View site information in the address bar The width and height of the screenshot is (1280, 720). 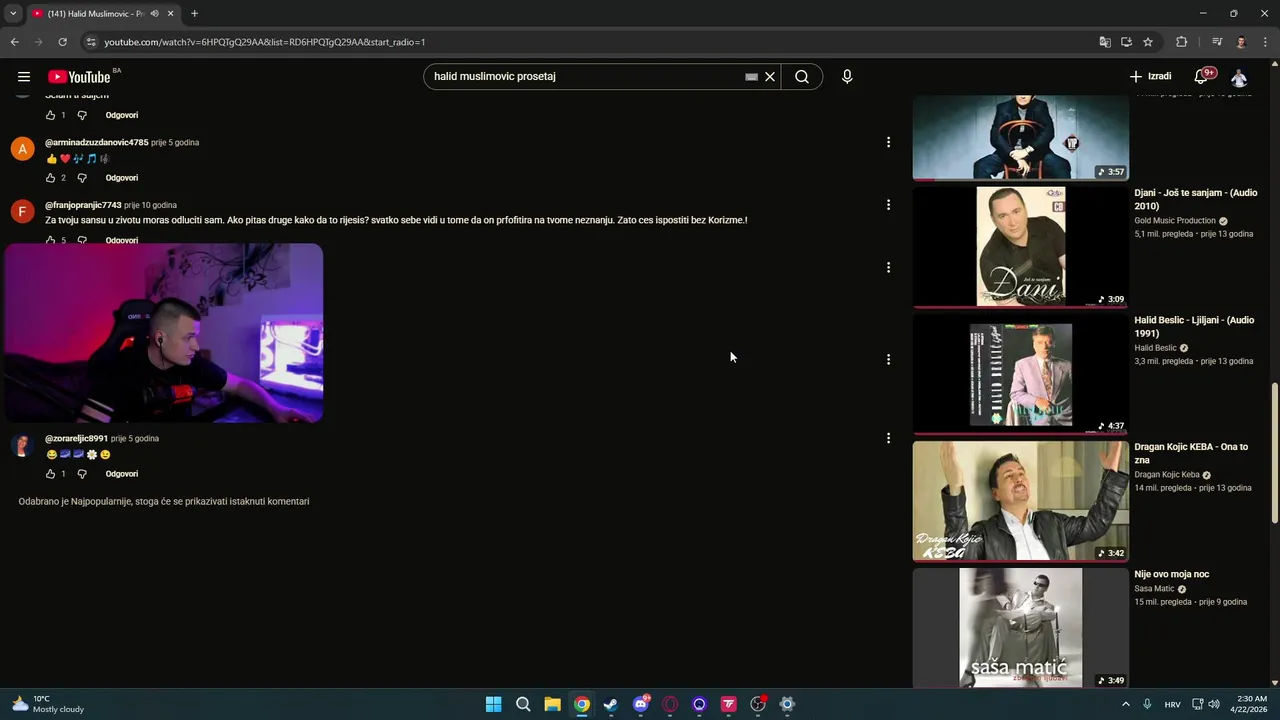click(x=91, y=42)
